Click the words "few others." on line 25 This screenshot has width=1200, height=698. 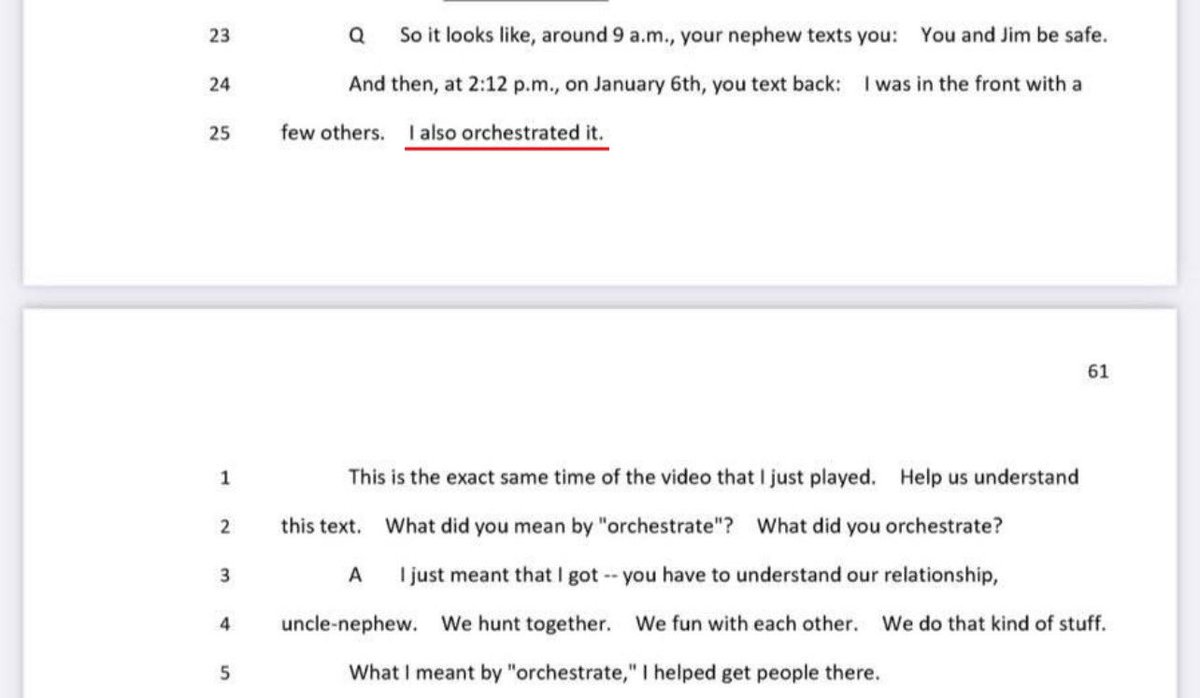pyautogui.click(x=332, y=133)
